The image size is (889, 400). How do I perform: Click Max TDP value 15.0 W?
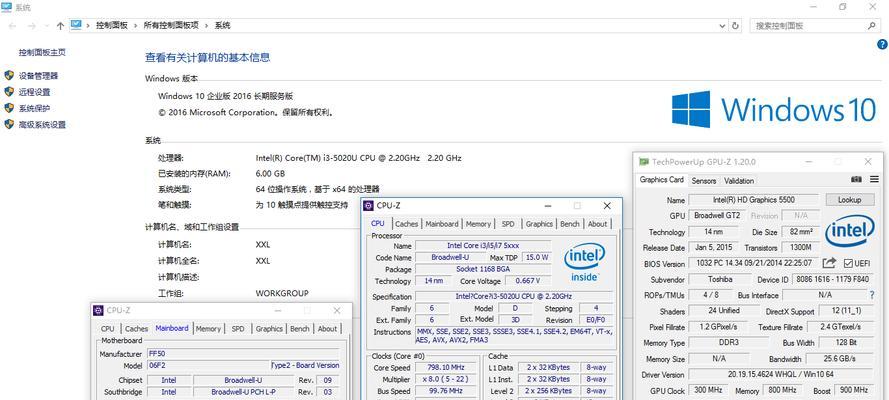point(536,257)
